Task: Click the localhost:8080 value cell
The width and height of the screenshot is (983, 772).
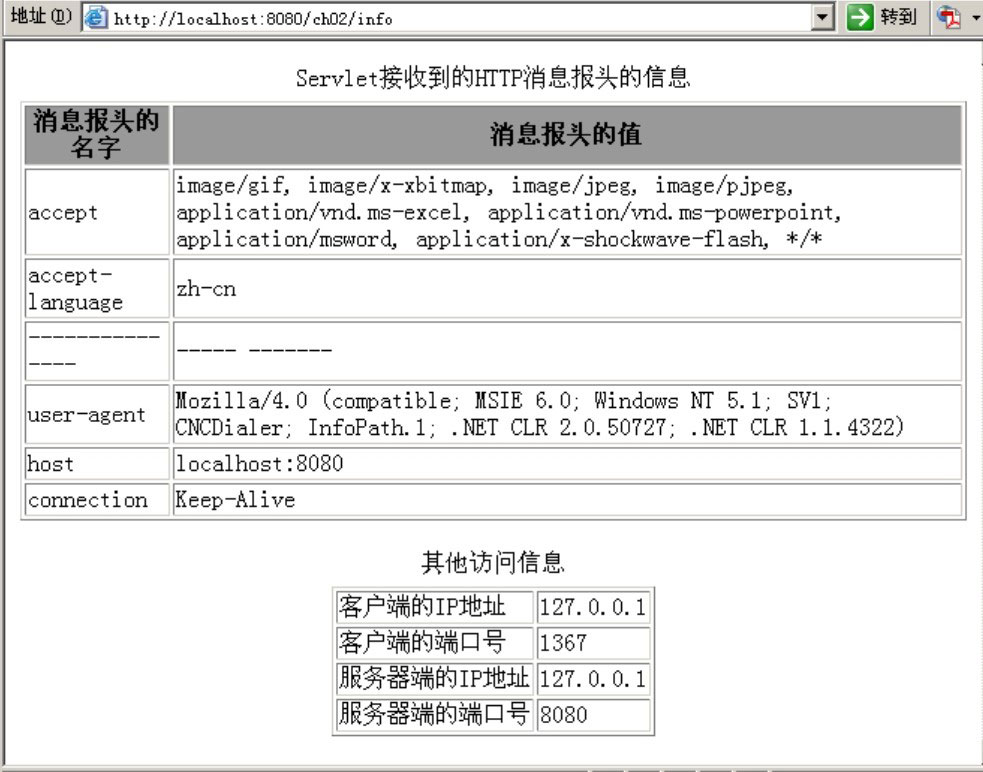Action: (567, 463)
